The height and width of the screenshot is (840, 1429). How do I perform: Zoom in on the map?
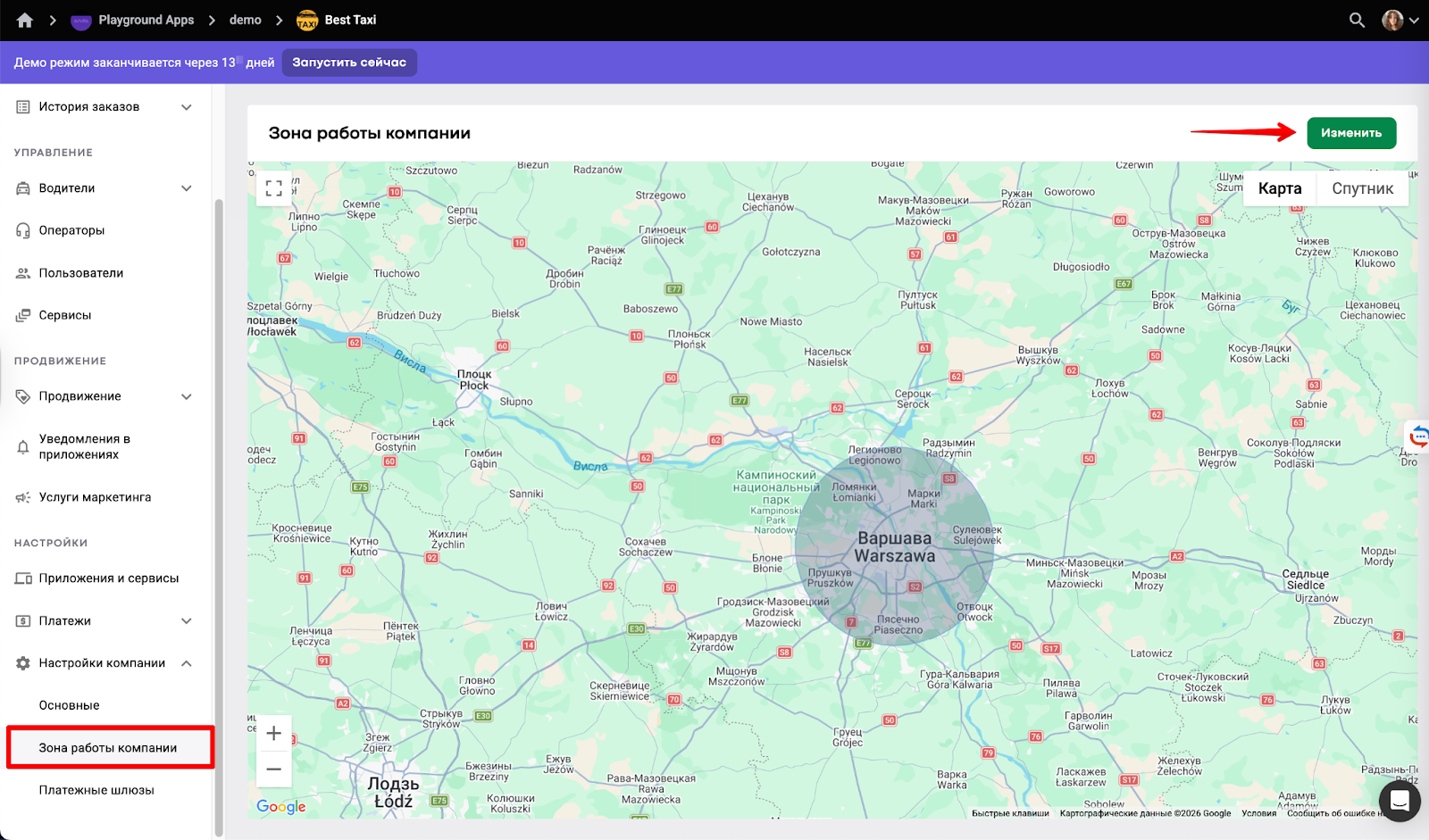point(274,734)
